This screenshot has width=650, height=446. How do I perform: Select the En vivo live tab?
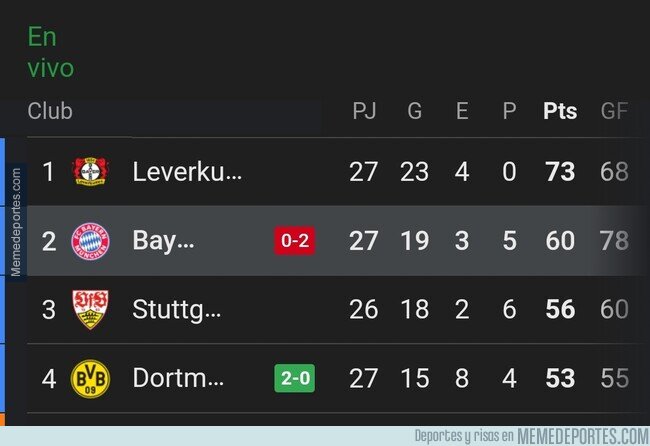tap(51, 52)
